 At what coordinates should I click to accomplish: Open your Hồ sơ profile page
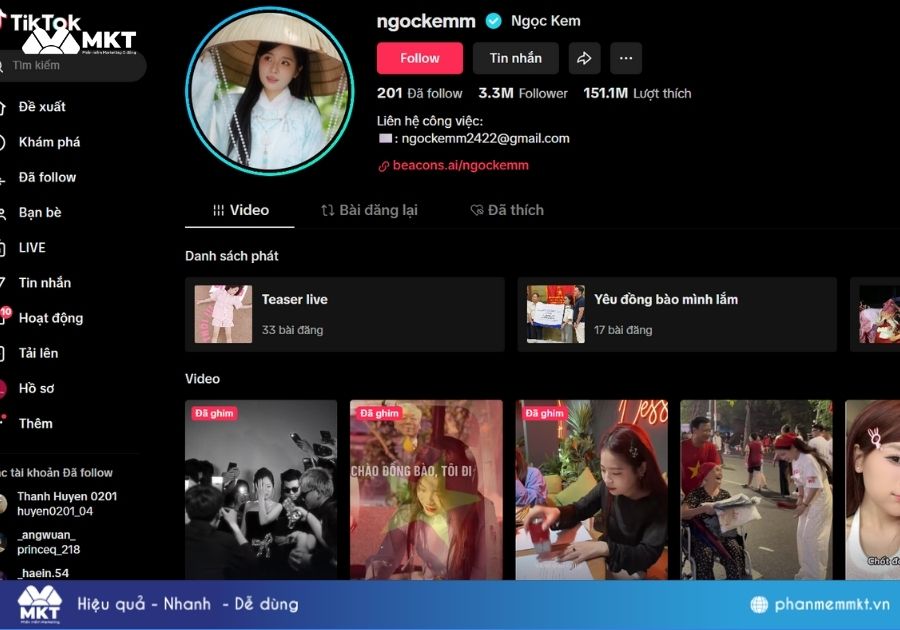(x=38, y=388)
